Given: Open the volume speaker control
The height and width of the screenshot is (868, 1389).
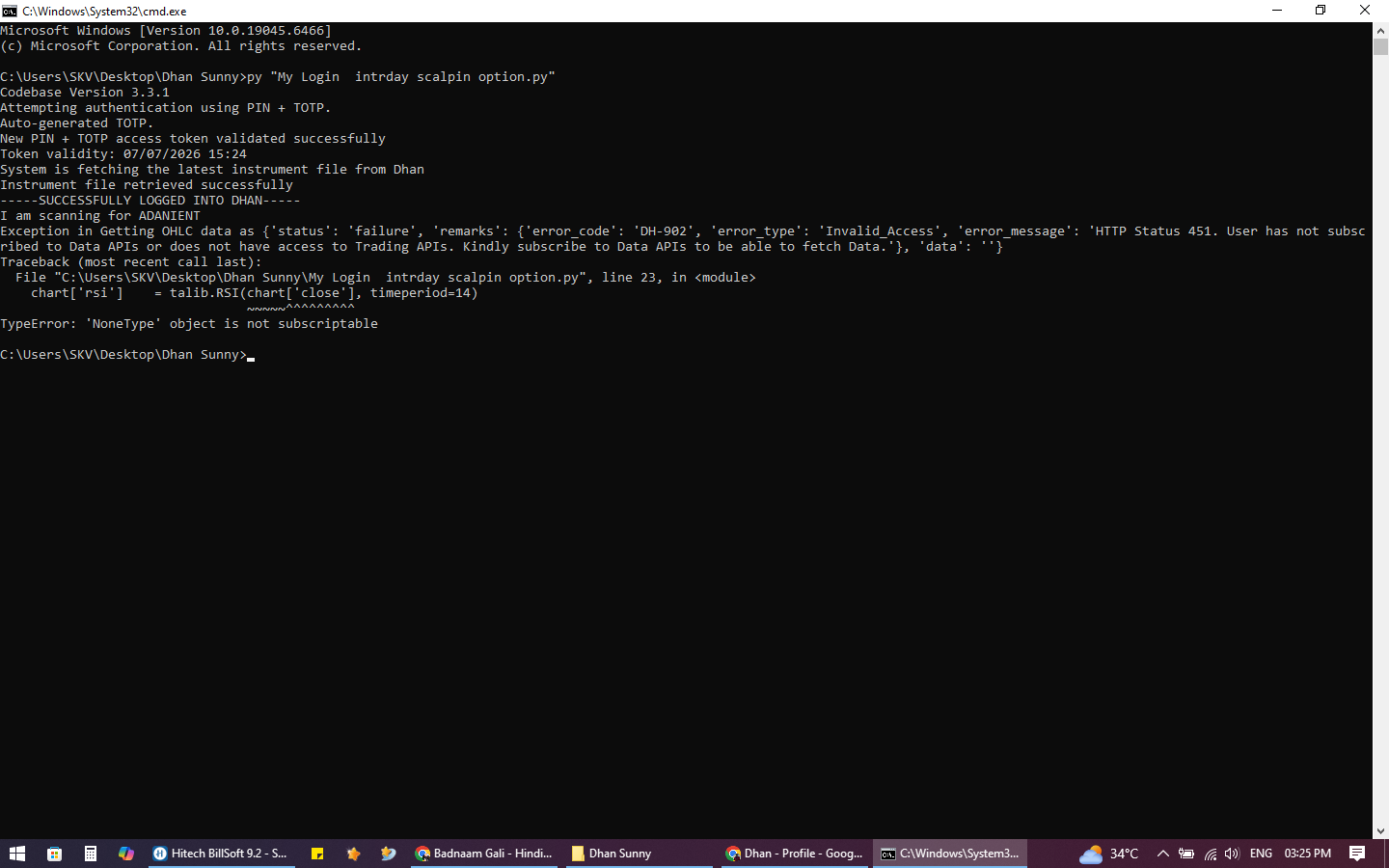Looking at the screenshot, I should (x=1232, y=854).
